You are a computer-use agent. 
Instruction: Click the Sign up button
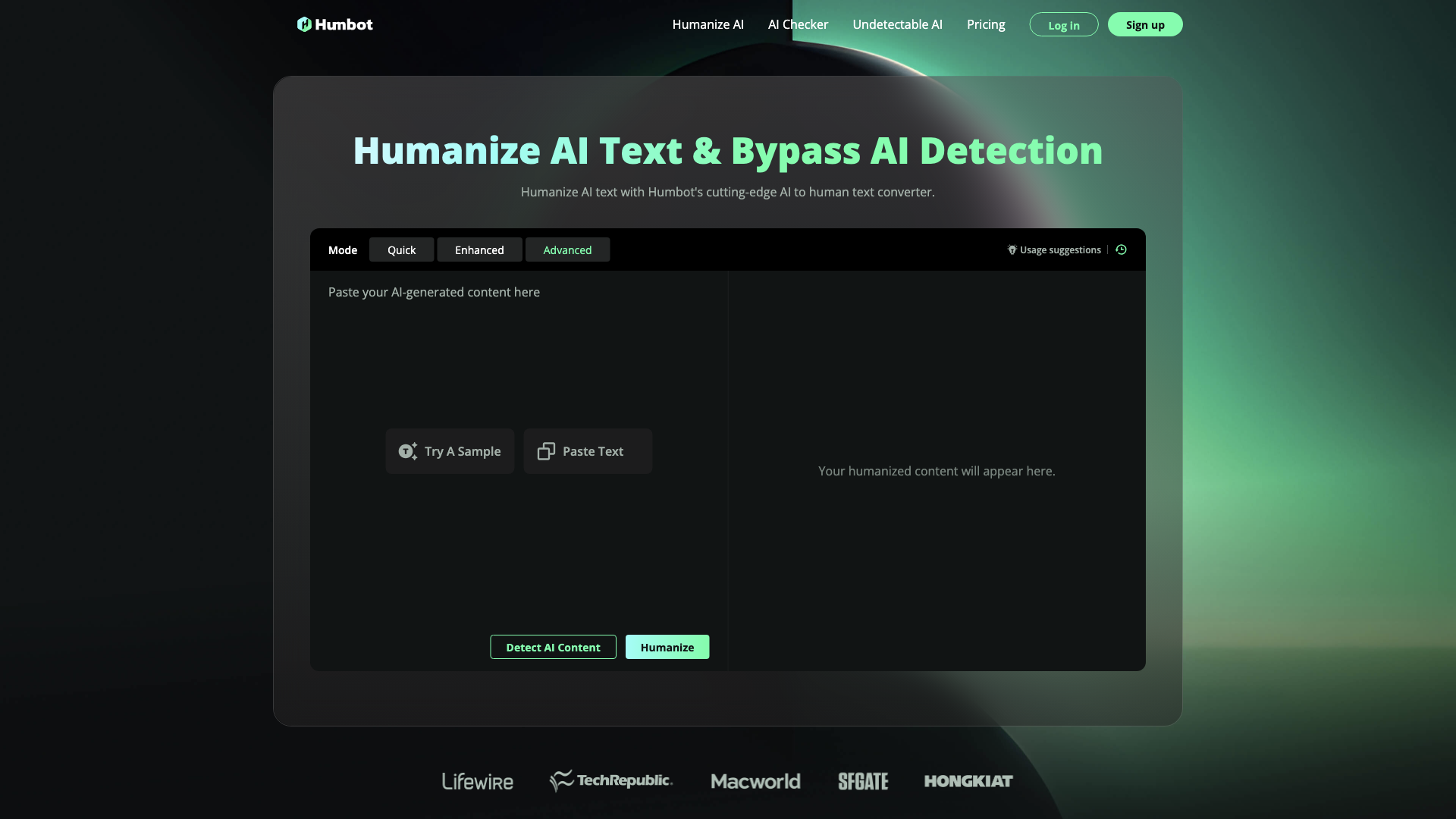point(1145,24)
